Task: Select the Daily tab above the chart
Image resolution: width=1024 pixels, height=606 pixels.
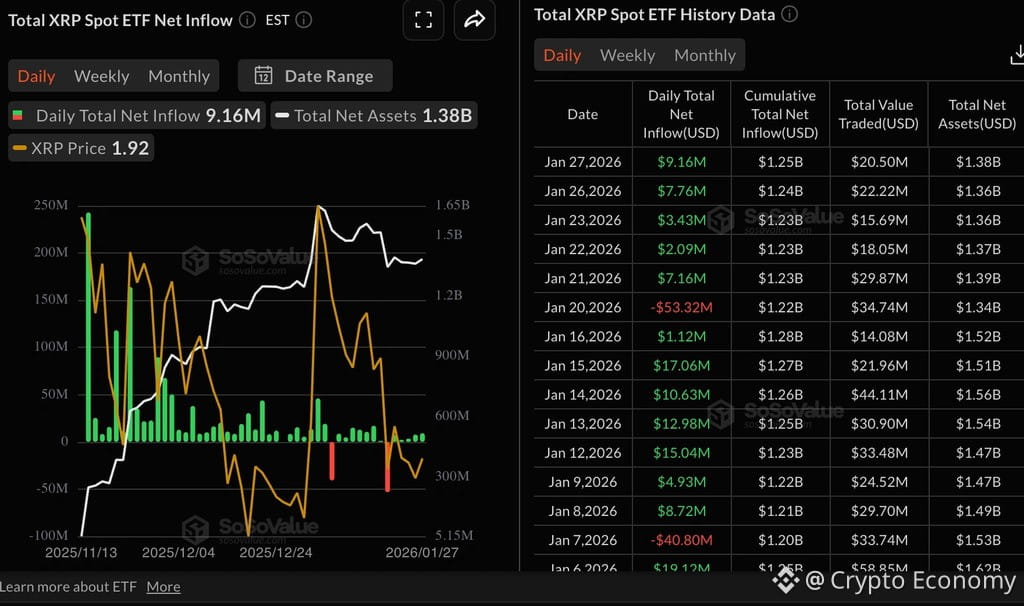Action: (x=36, y=76)
